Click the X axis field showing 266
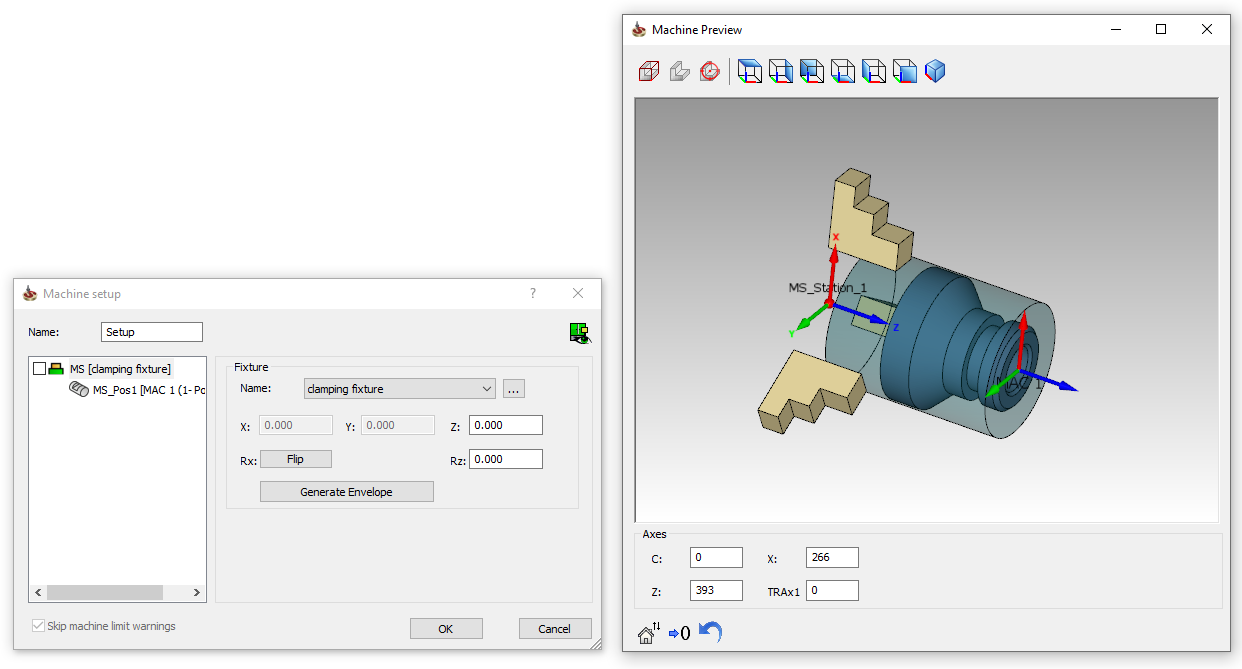The image size is (1242, 669). pyautogui.click(x=832, y=558)
